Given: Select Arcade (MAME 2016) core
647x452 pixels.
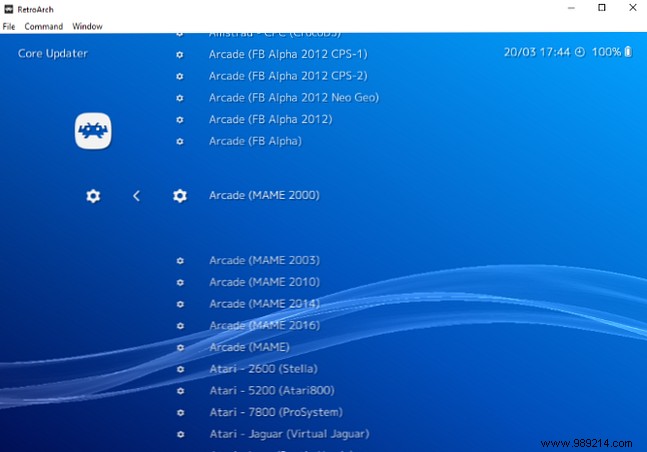Looking at the screenshot, I should 264,325.
